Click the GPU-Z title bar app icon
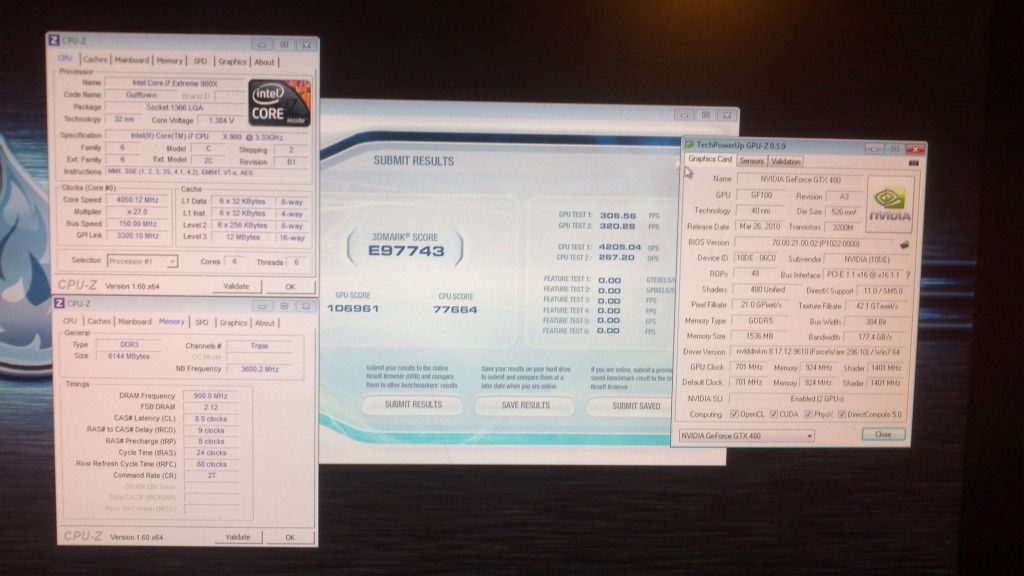Screen dimensions: 1024x576 pyautogui.click(x=689, y=145)
